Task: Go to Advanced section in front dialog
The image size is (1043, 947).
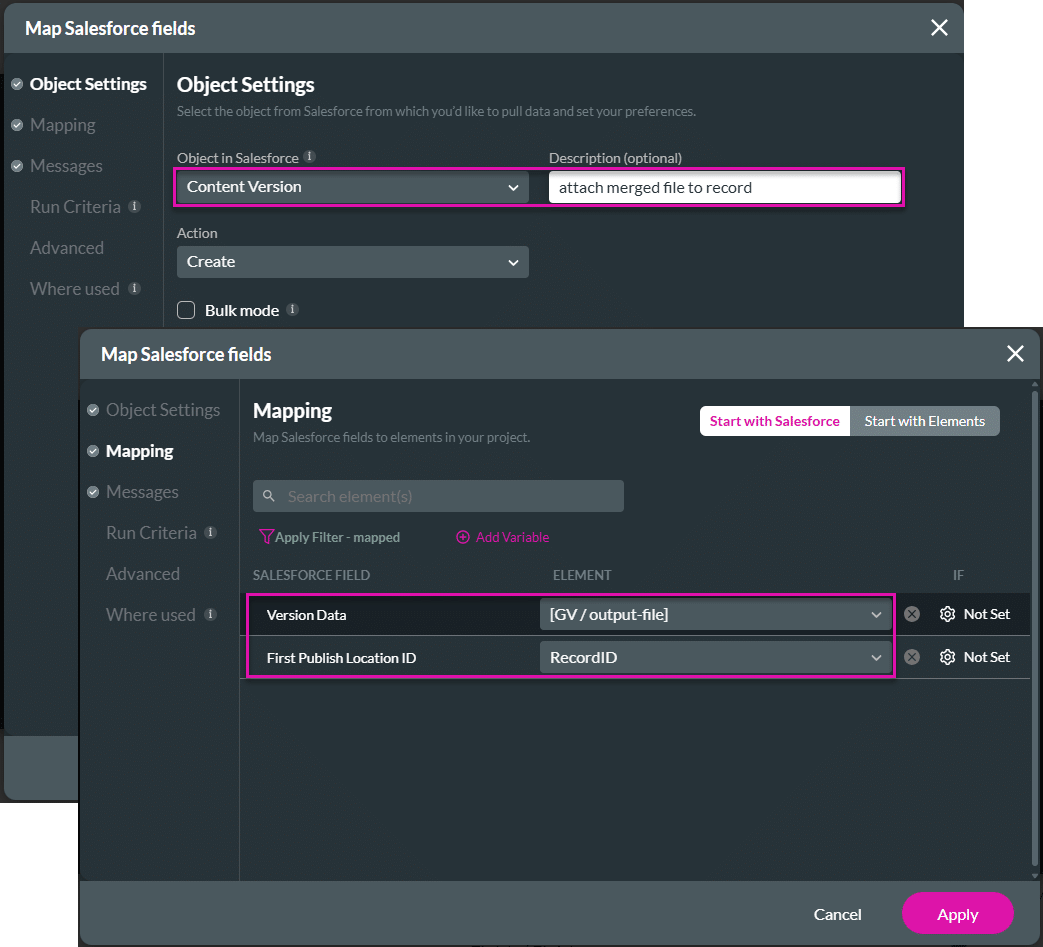Action: pos(142,573)
